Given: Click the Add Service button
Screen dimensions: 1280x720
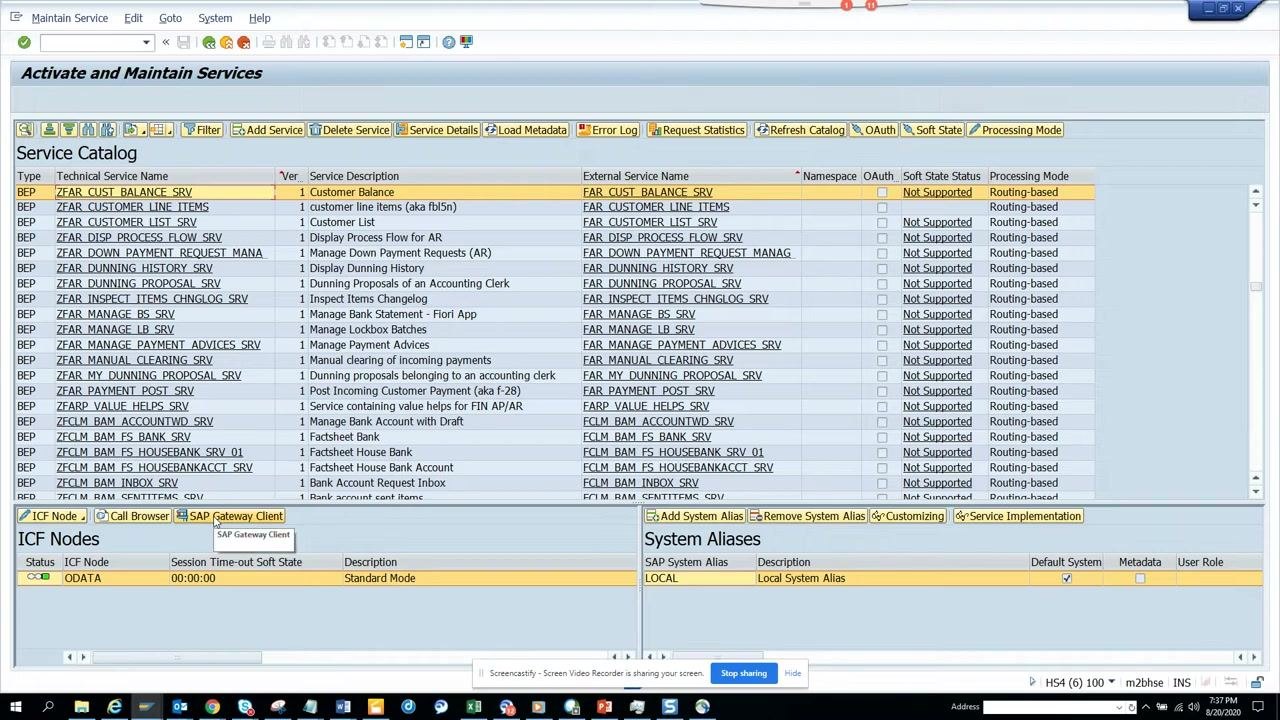Looking at the screenshot, I should pos(267,130).
